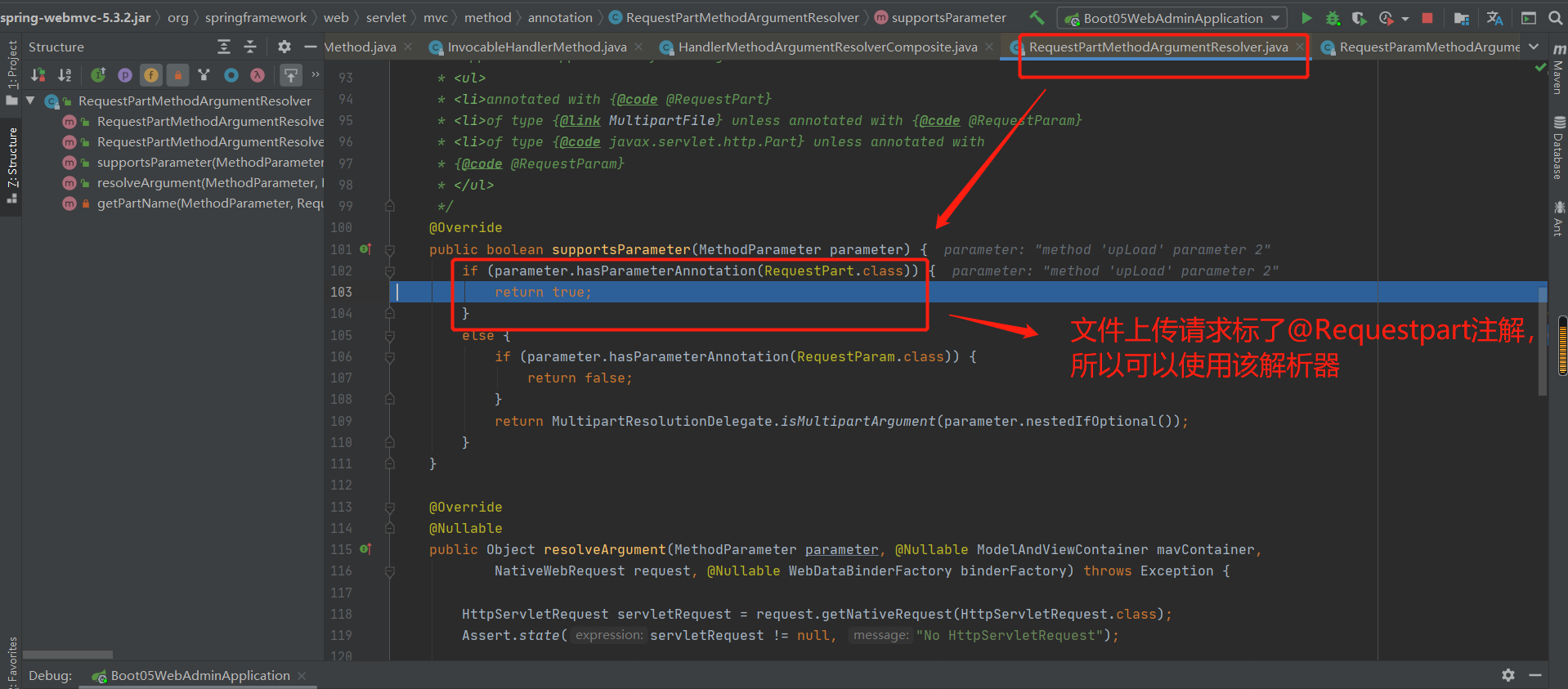Click spring-webmvc-5.3.2.jar breadcrumb
Screen dimensions: 1568x689
coord(75,17)
